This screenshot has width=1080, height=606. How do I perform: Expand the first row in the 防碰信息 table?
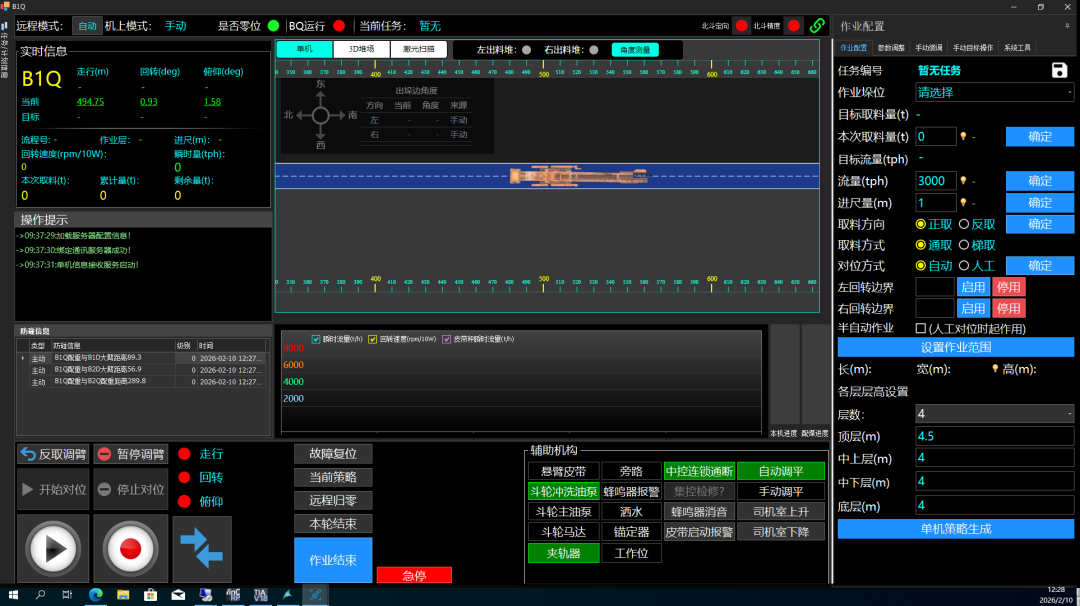coord(23,357)
